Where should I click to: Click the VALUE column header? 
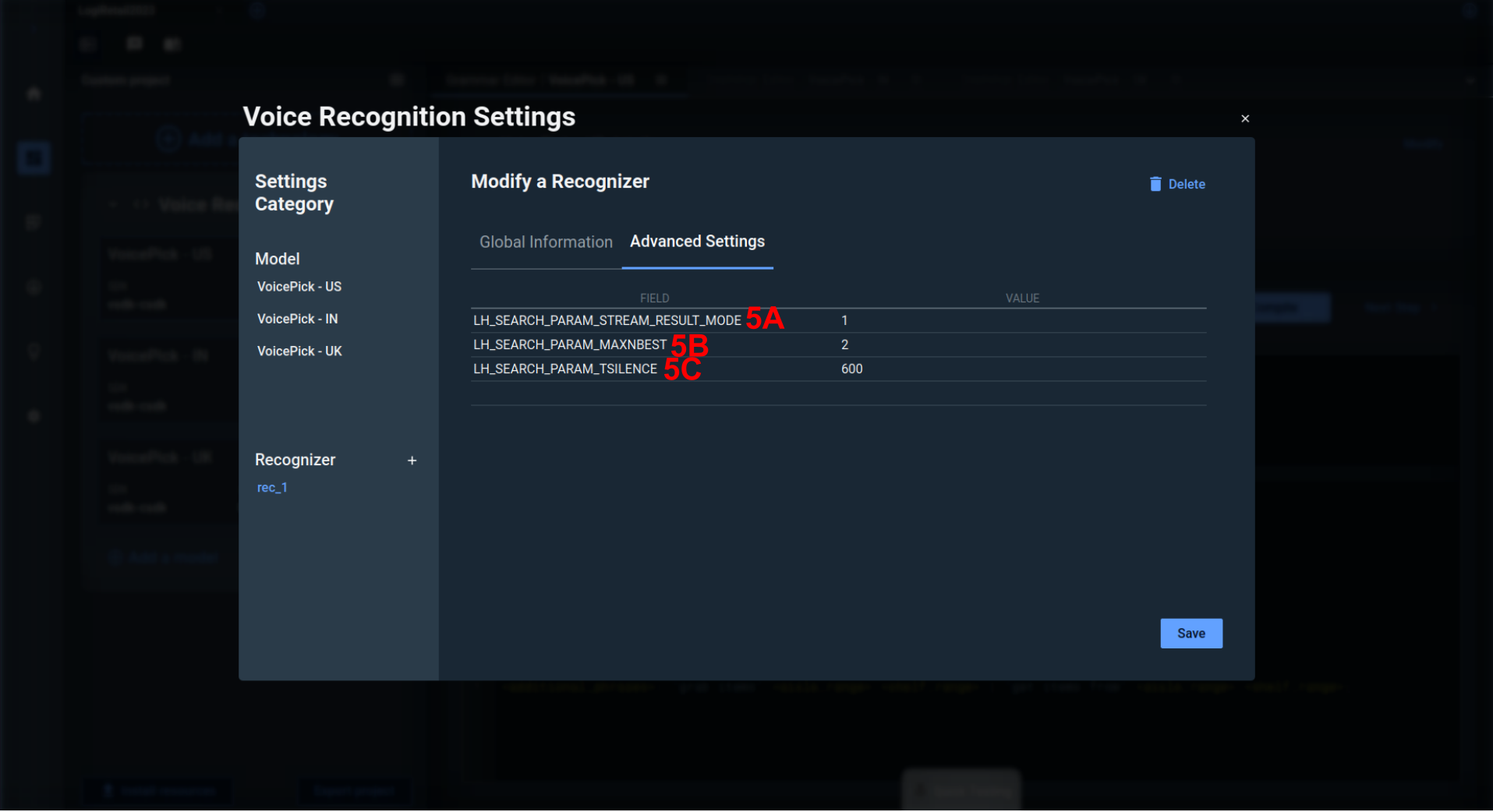pyautogui.click(x=1021, y=298)
